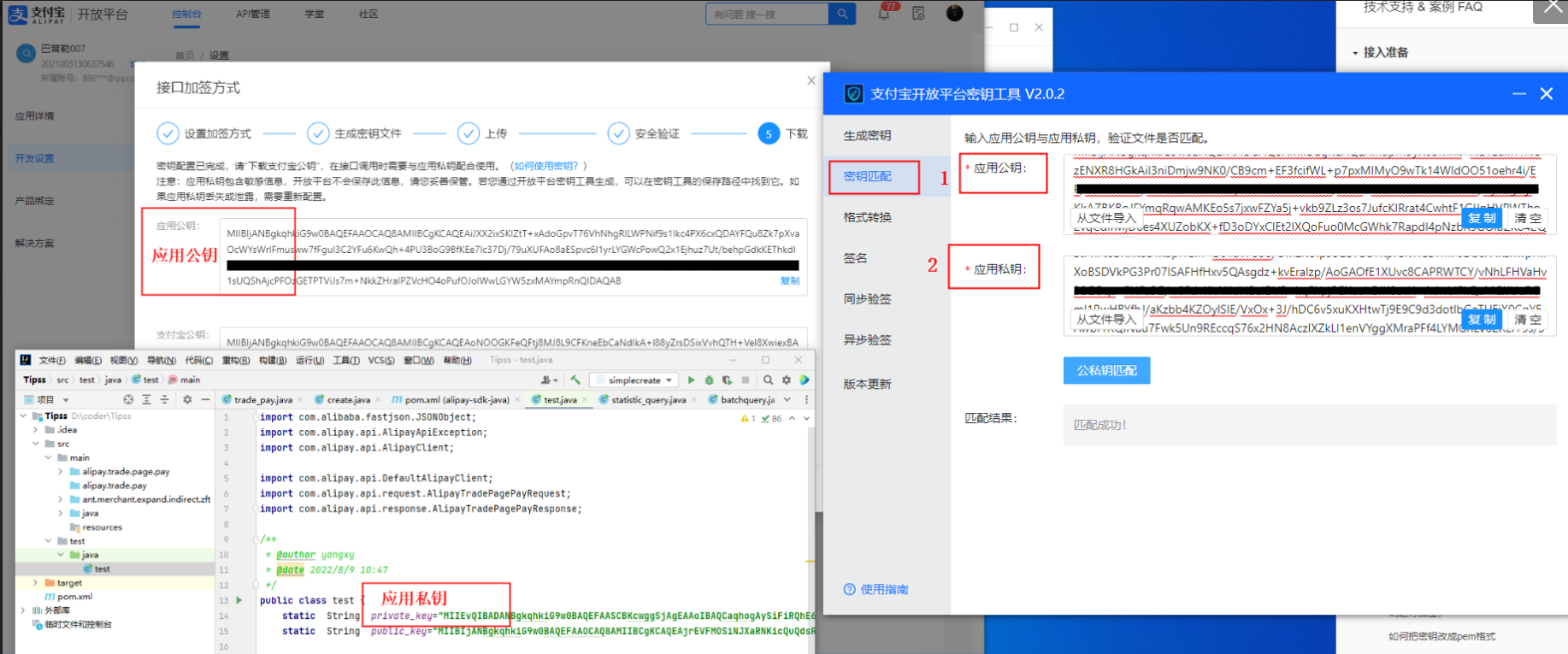Expand the target folder
This screenshot has height=654, width=1568.
pos(35,583)
